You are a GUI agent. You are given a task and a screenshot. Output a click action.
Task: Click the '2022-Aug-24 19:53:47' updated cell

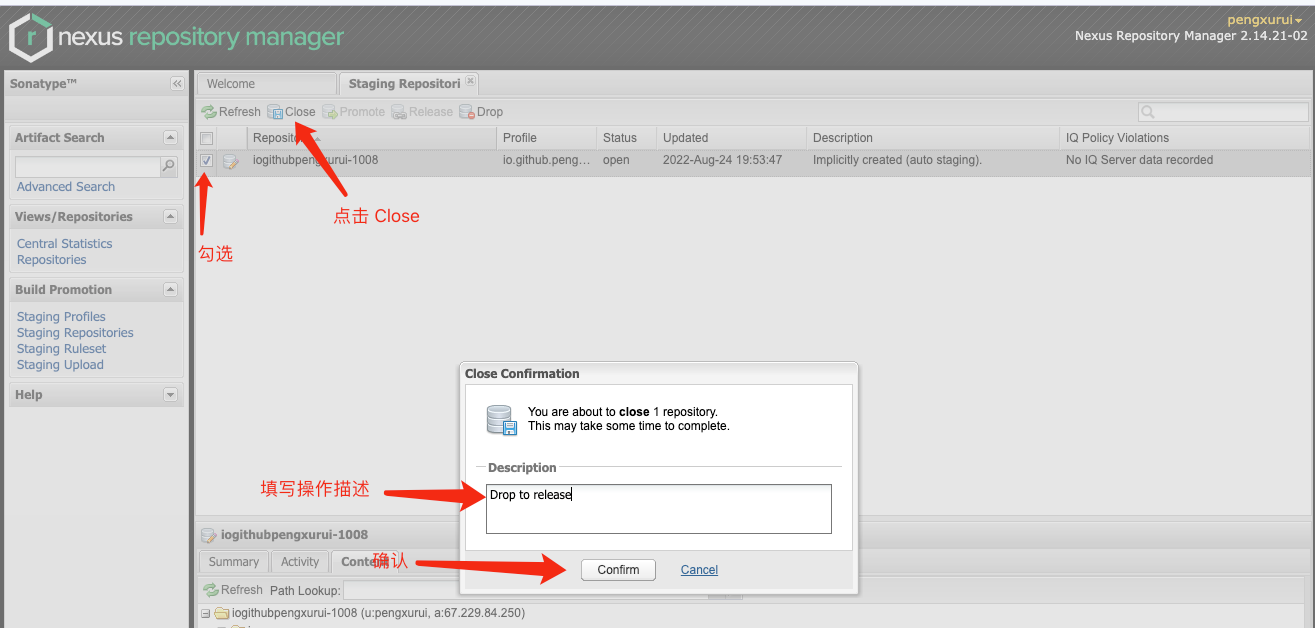[731, 160]
